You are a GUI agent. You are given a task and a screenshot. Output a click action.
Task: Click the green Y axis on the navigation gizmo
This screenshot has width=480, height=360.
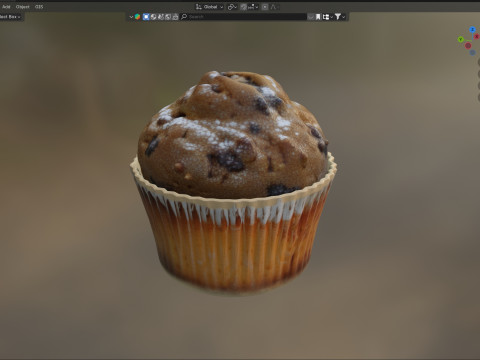coord(461,39)
